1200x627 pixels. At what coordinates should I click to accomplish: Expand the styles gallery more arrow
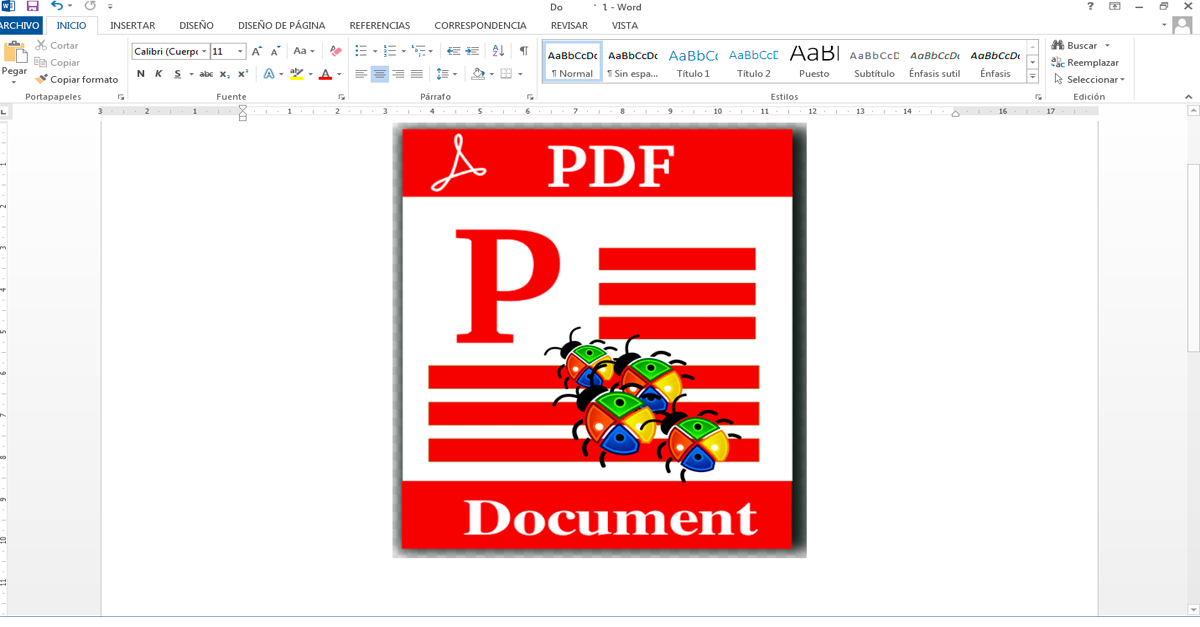[x=1033, y=77]
